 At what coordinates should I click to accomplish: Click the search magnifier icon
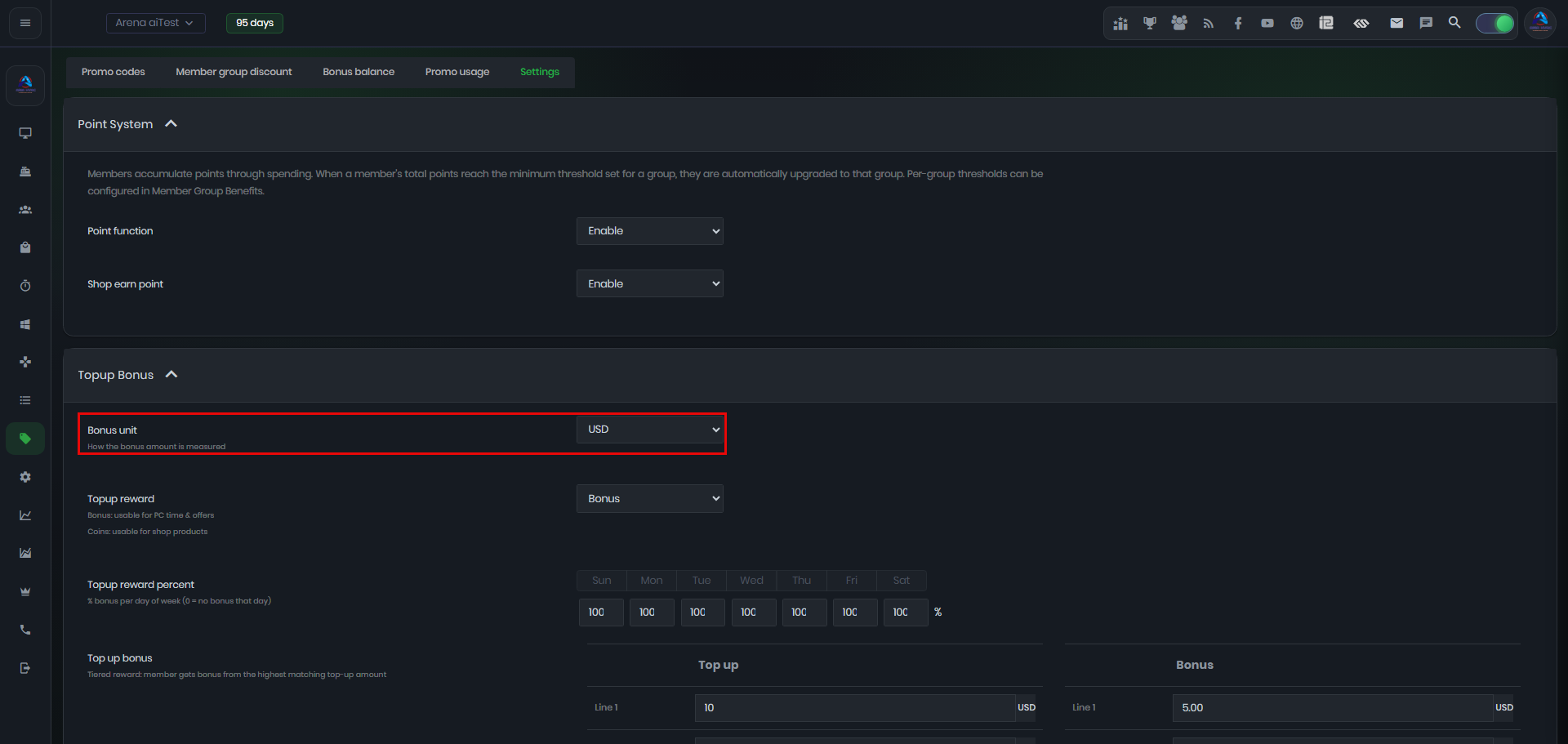click(1454, 23)
